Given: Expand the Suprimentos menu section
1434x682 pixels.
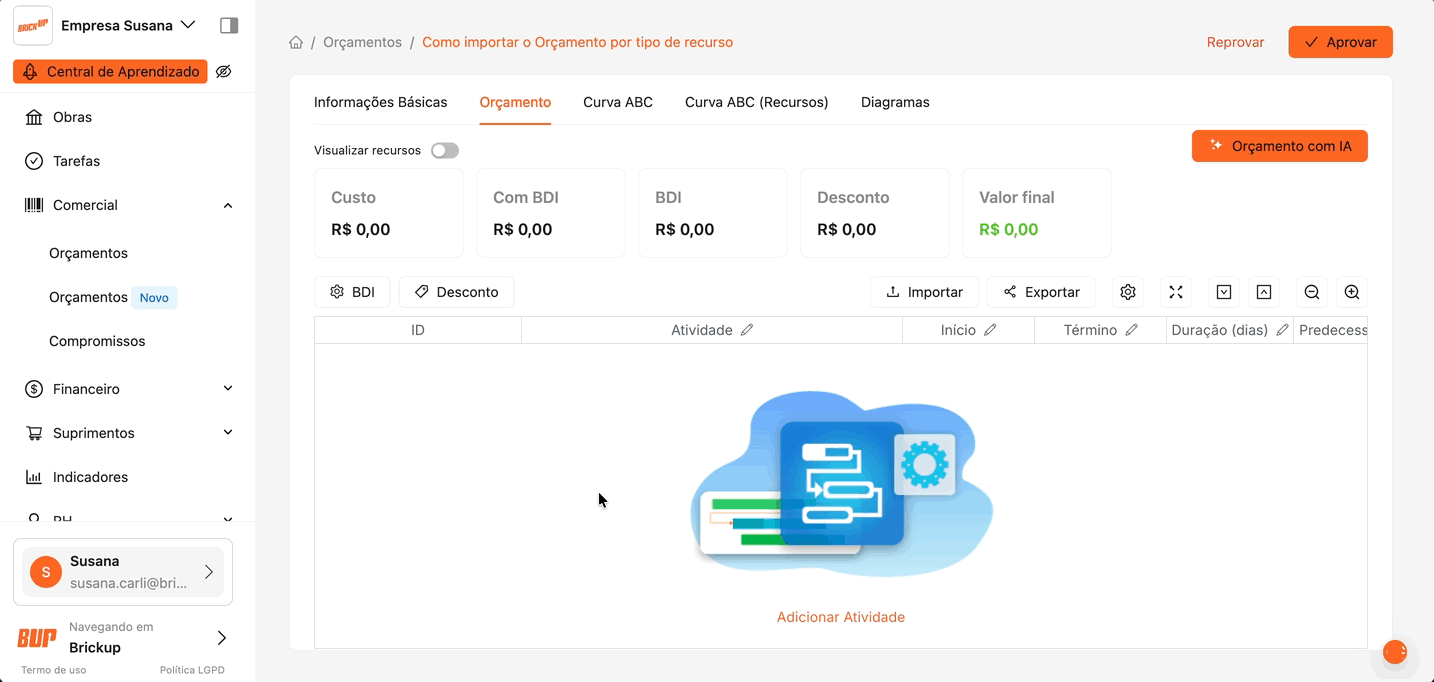Looking at the screenshot, I should tap(228, 433).
